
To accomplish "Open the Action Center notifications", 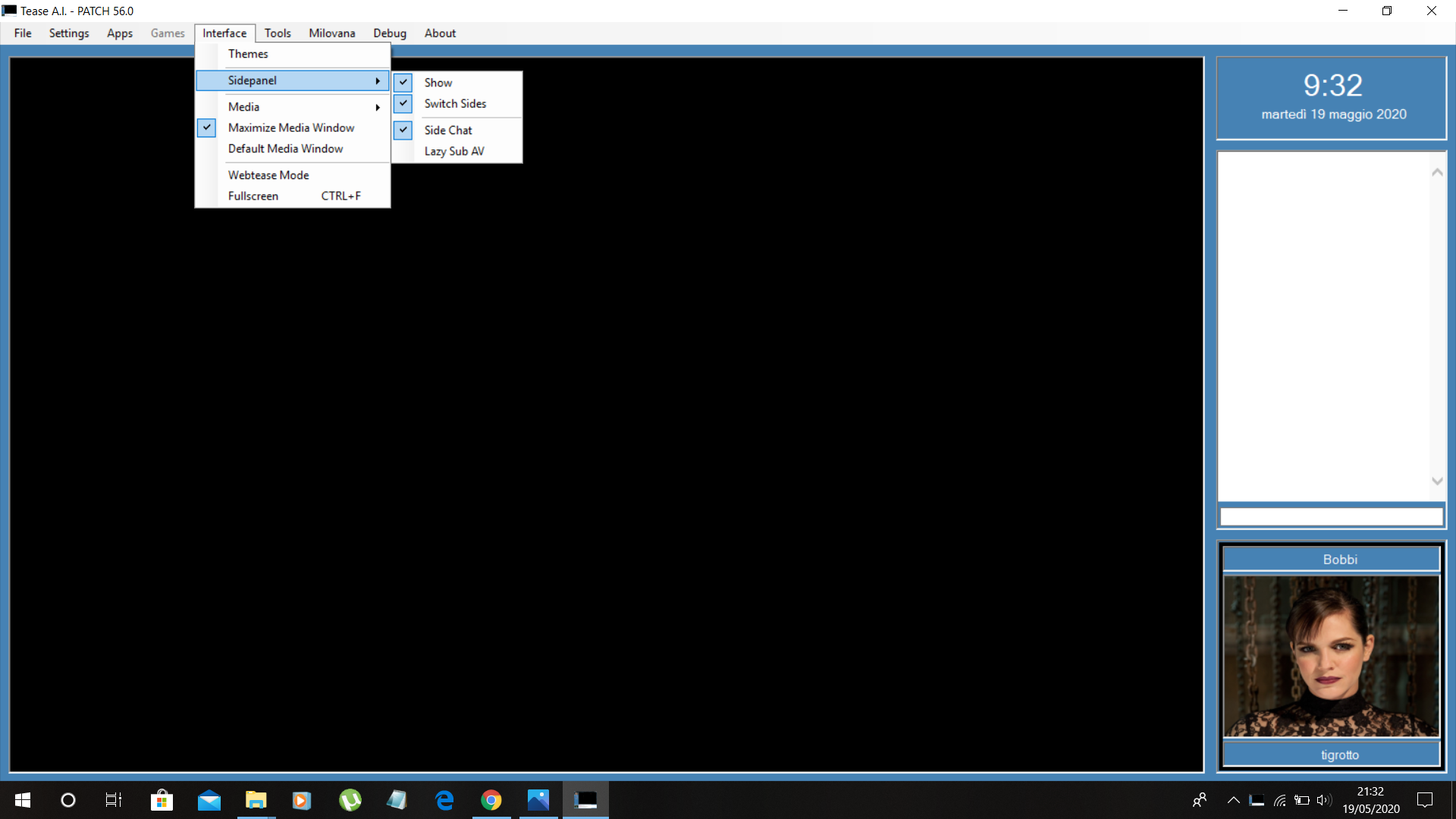I will pyautogui.click(x=1425, y=800).
